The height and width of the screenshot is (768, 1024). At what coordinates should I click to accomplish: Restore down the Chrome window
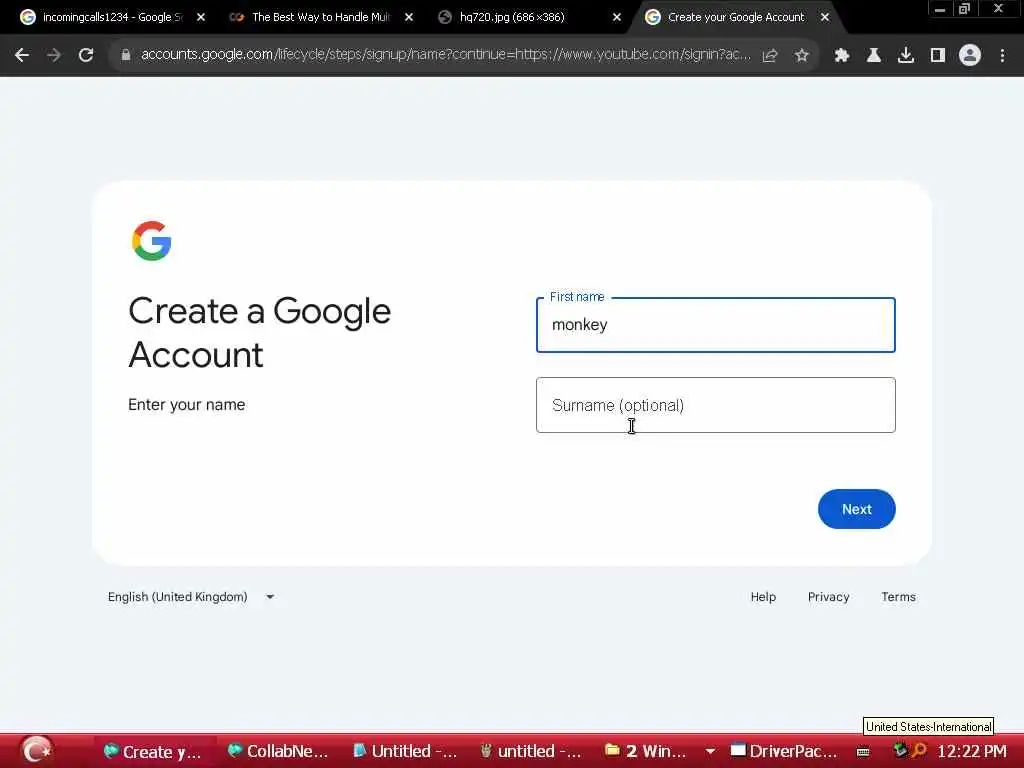(x=965, y=9)
